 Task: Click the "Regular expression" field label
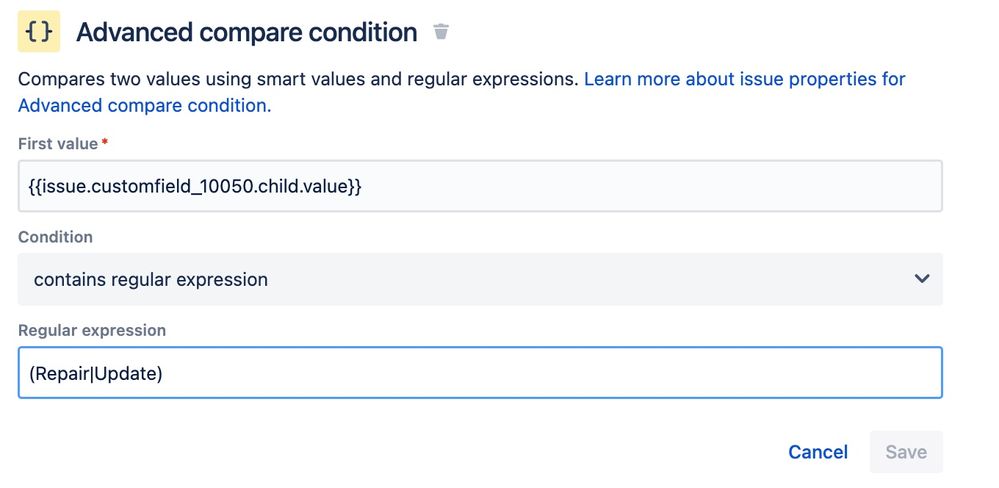(x=92, y=330)
